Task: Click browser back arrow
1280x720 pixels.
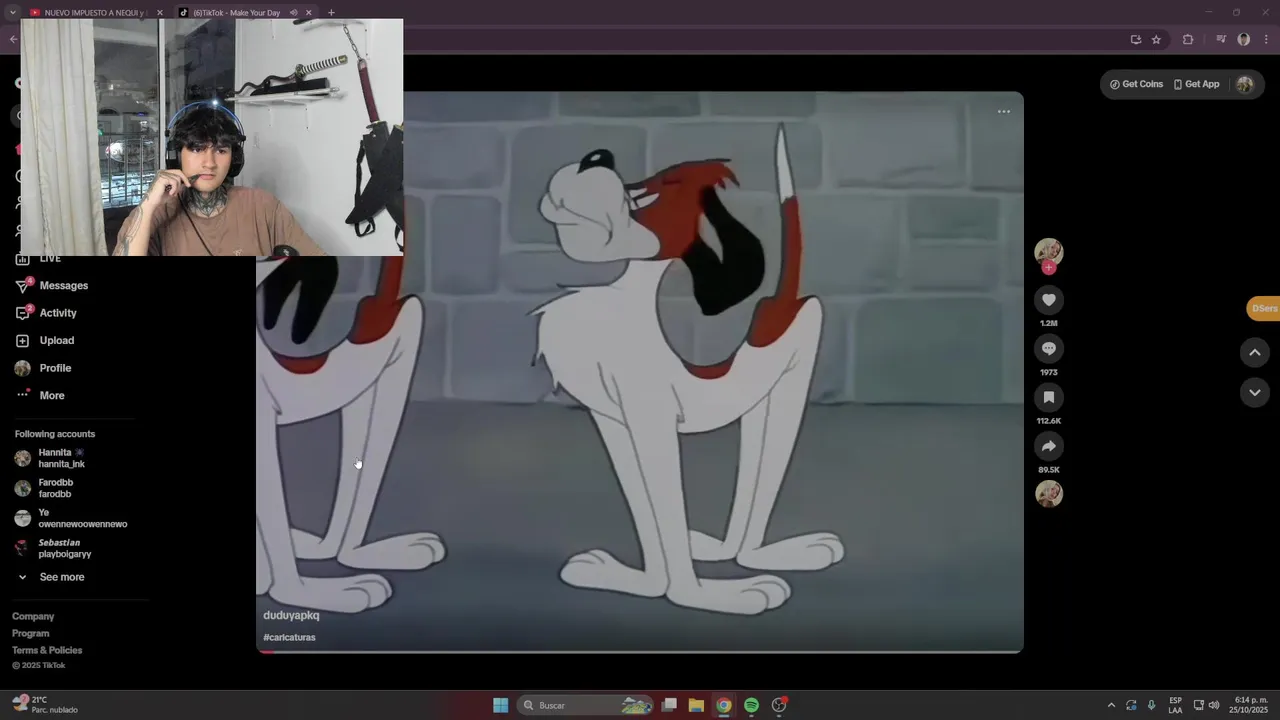Action: (13, 40)
